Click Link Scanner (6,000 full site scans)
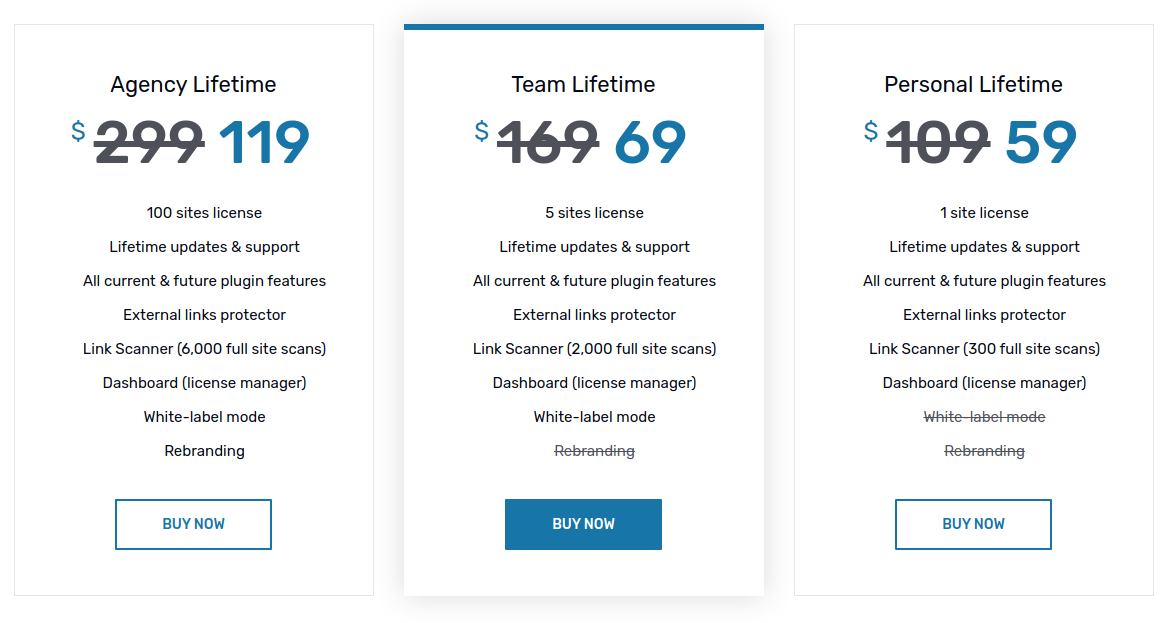 coord(204,349)
